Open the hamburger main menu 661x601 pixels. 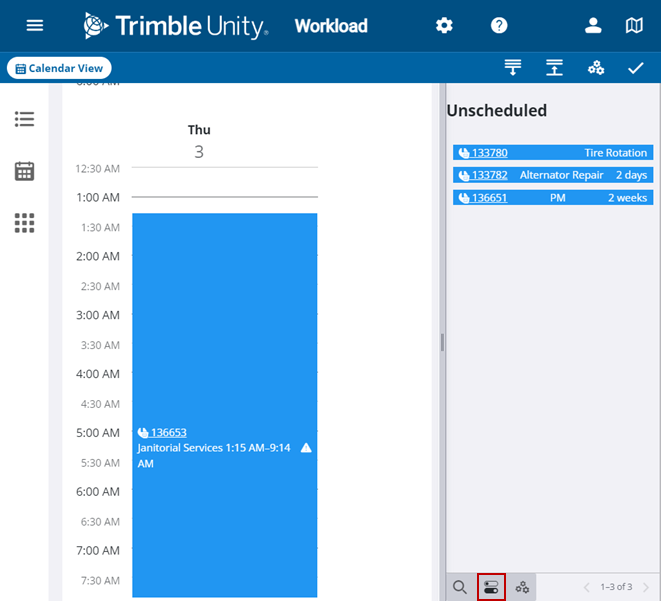click(35, 25)
